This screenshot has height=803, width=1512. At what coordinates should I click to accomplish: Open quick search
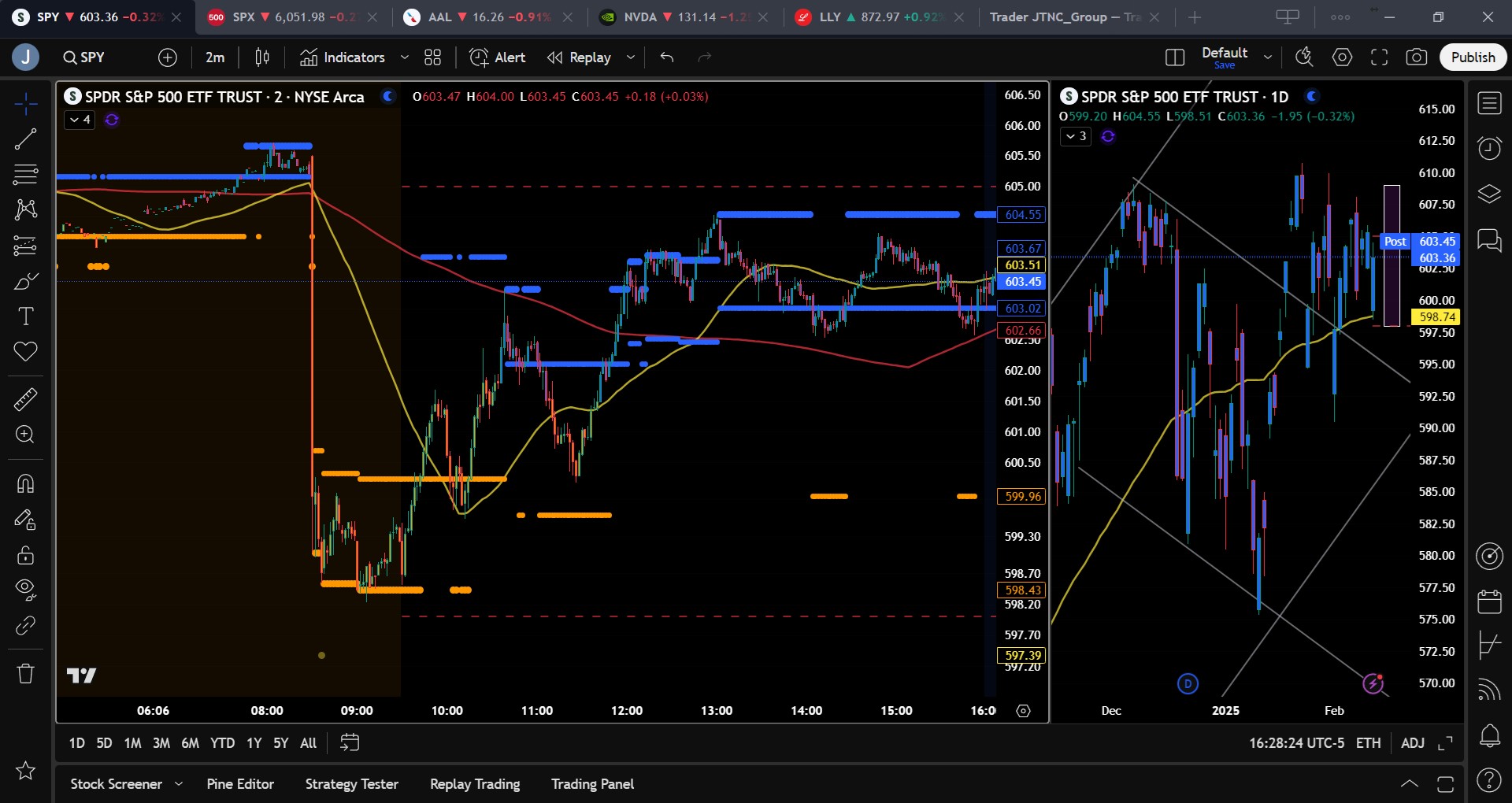coord(1304,57)
